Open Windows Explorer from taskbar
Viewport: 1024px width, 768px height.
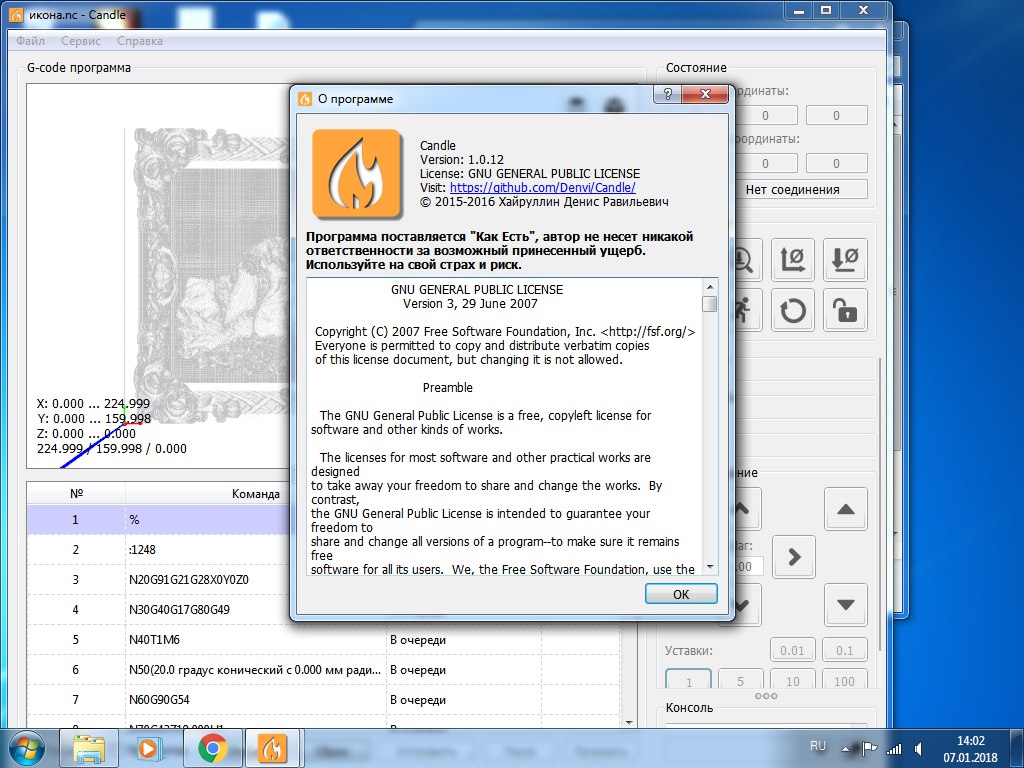[88, 748]
